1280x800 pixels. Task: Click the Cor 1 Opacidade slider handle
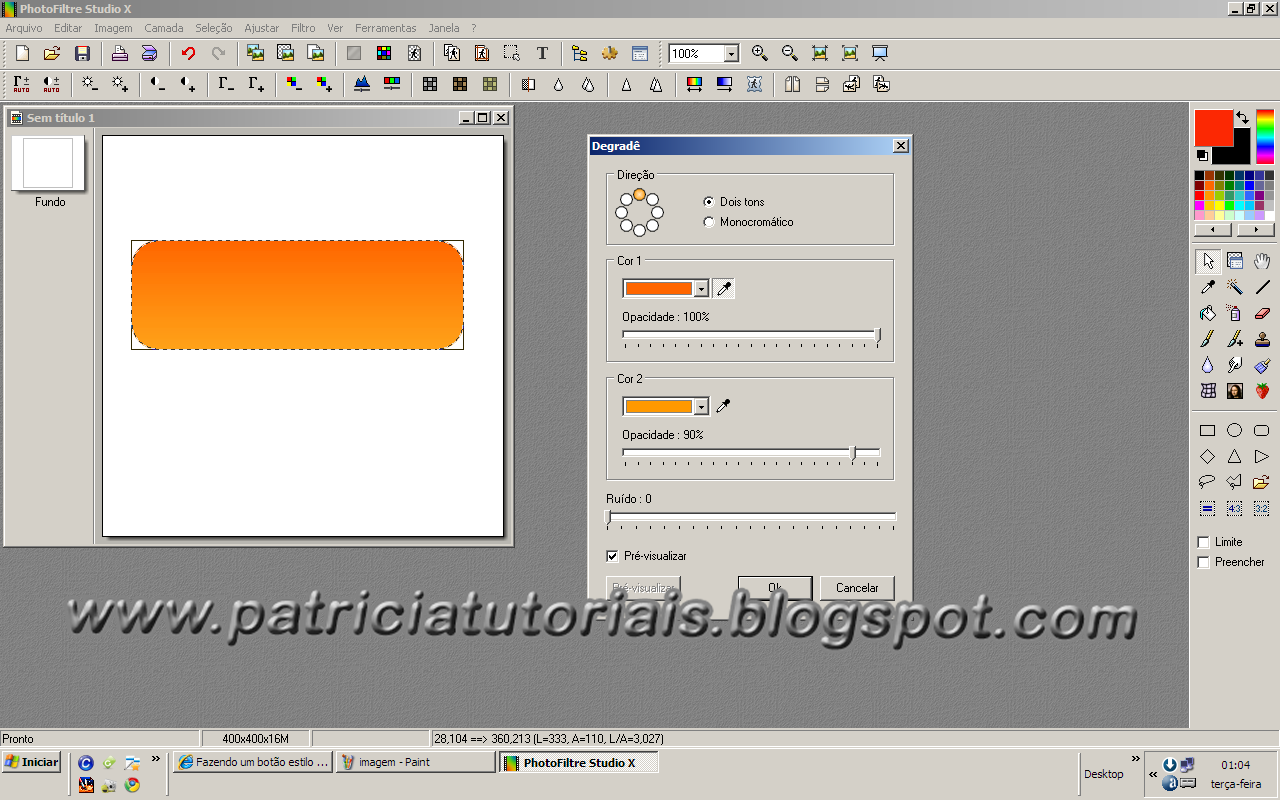click(878, 335)
